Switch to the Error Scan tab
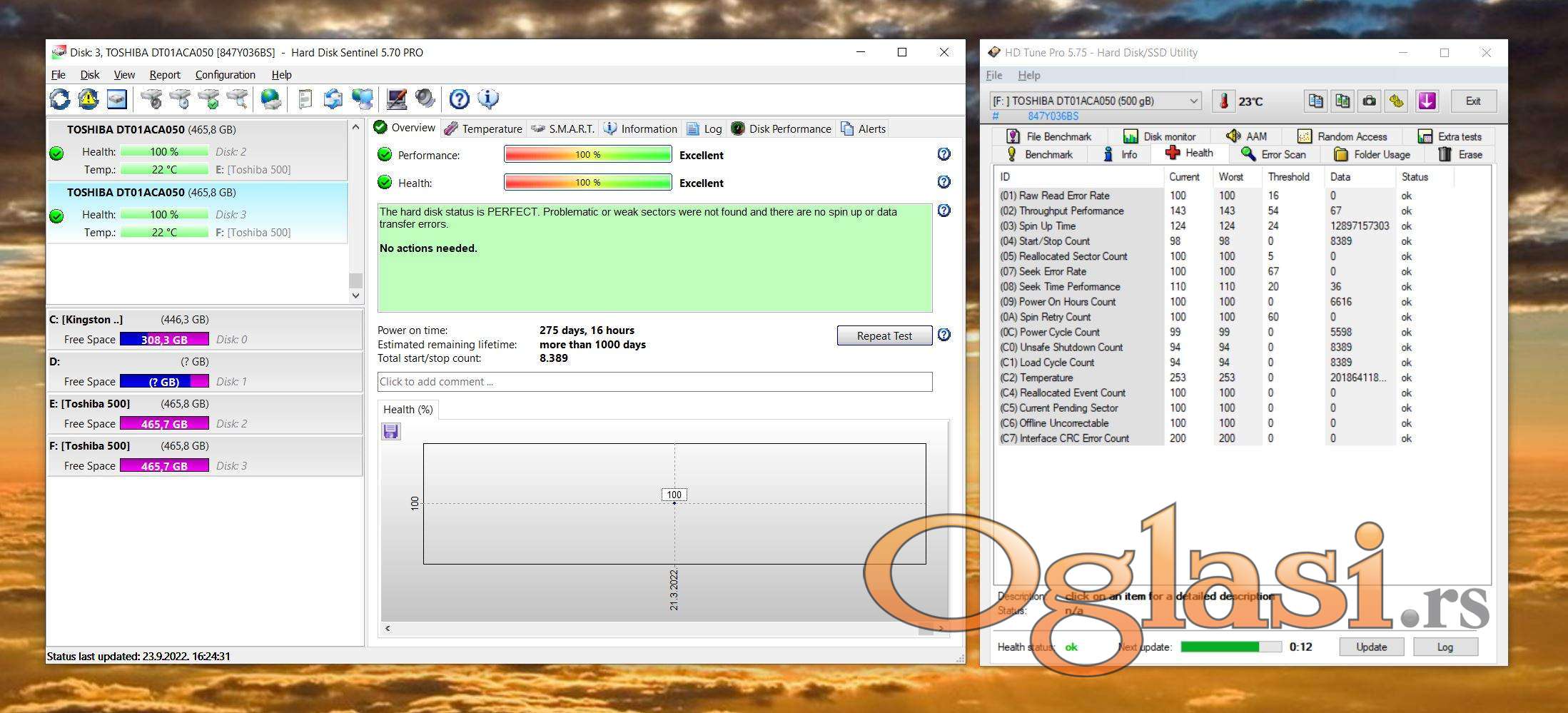 (1274, 154)
